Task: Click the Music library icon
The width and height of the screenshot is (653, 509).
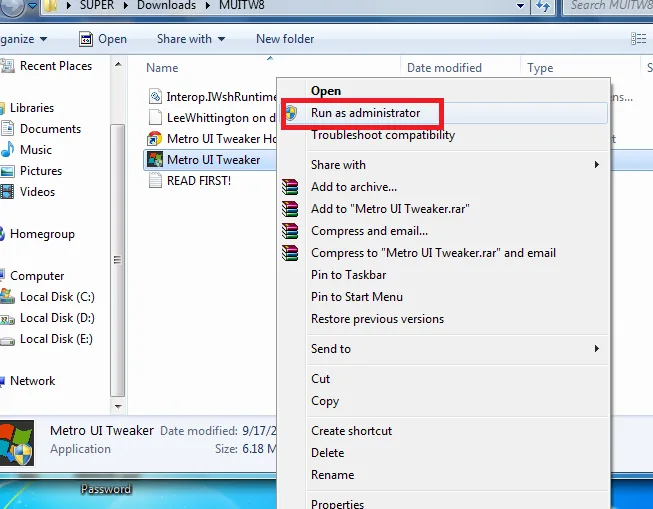Action: (x=7, y=150)
